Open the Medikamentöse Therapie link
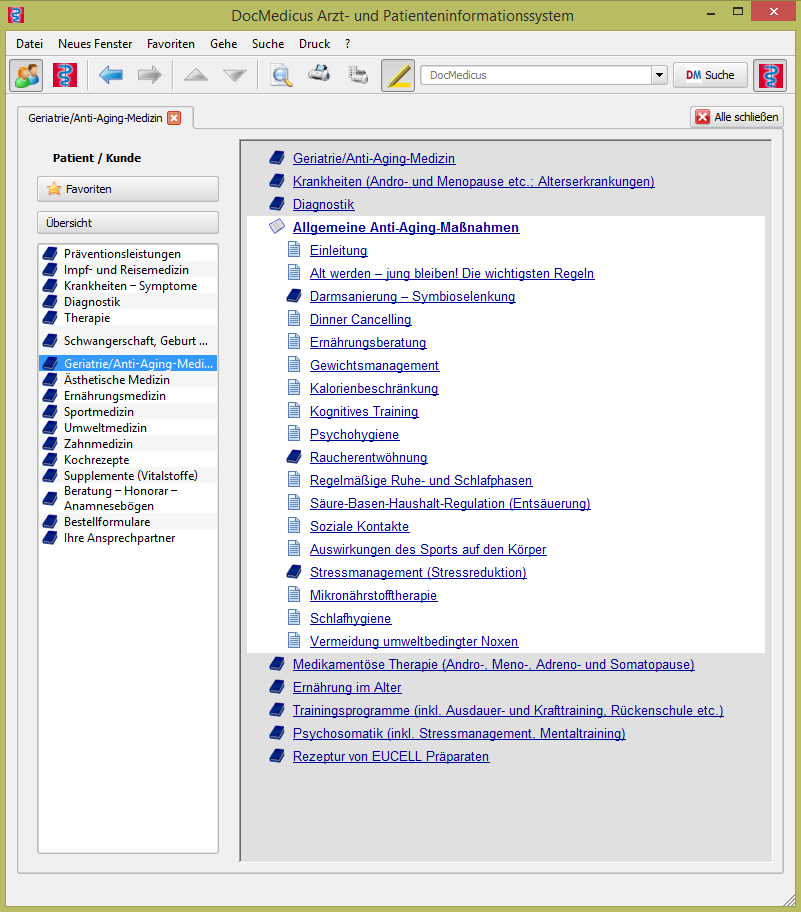Image resolution: width=801 pixels, height=912 pixels. [x=493, y=664]
